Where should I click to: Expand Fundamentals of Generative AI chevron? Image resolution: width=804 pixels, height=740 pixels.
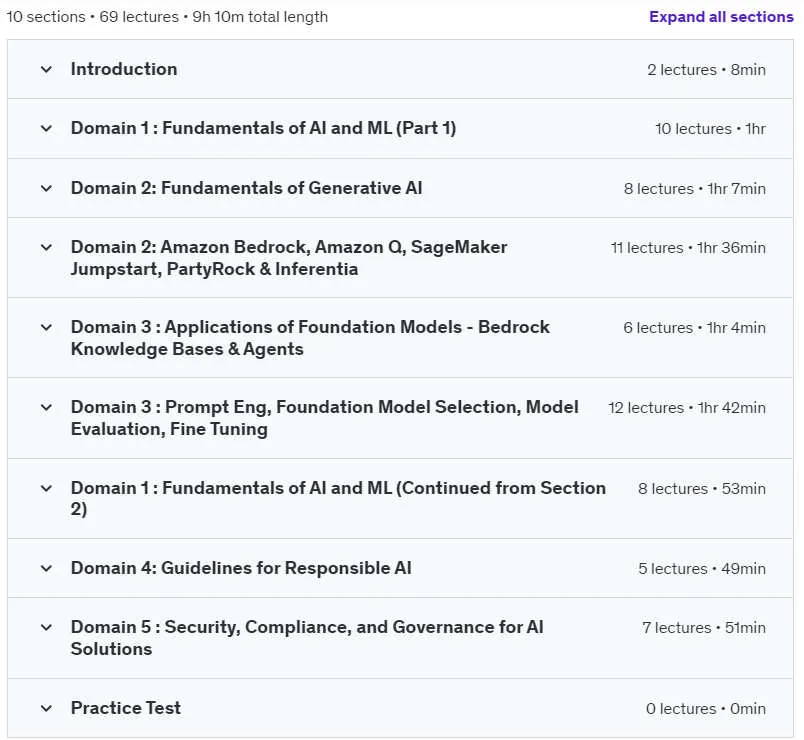point(46,188)
